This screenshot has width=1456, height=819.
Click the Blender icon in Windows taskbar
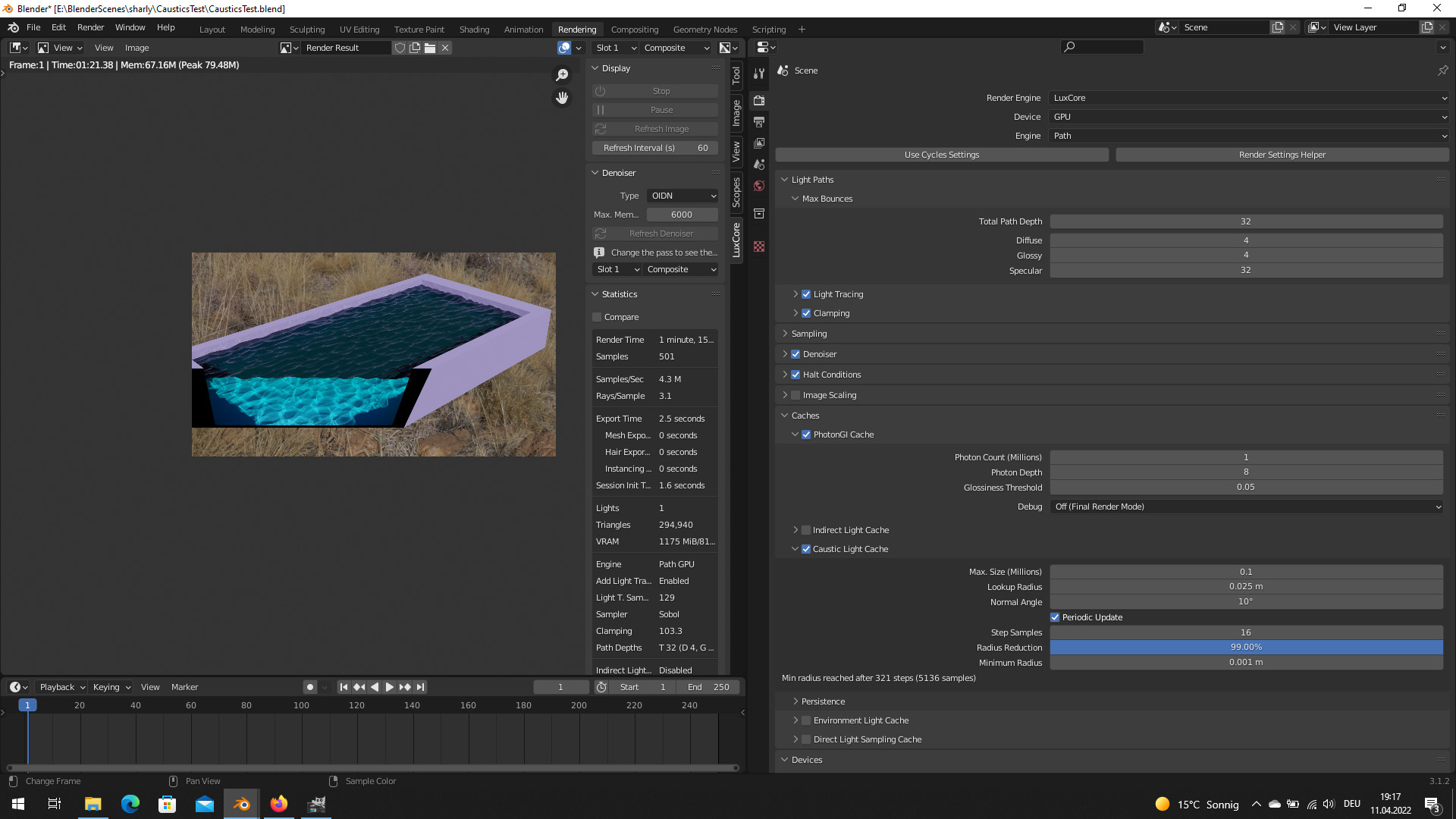[241, 804]
